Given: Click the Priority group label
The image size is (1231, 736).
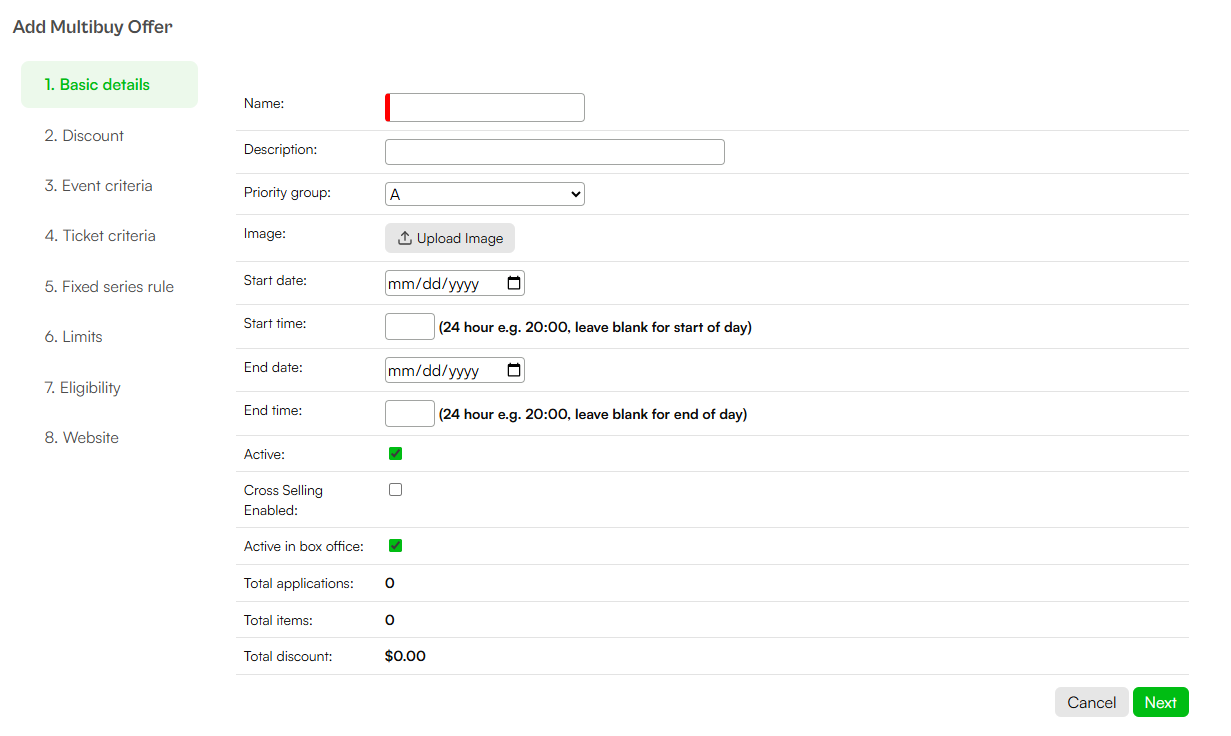Looking at the screenshot, I should click(287, 192).
